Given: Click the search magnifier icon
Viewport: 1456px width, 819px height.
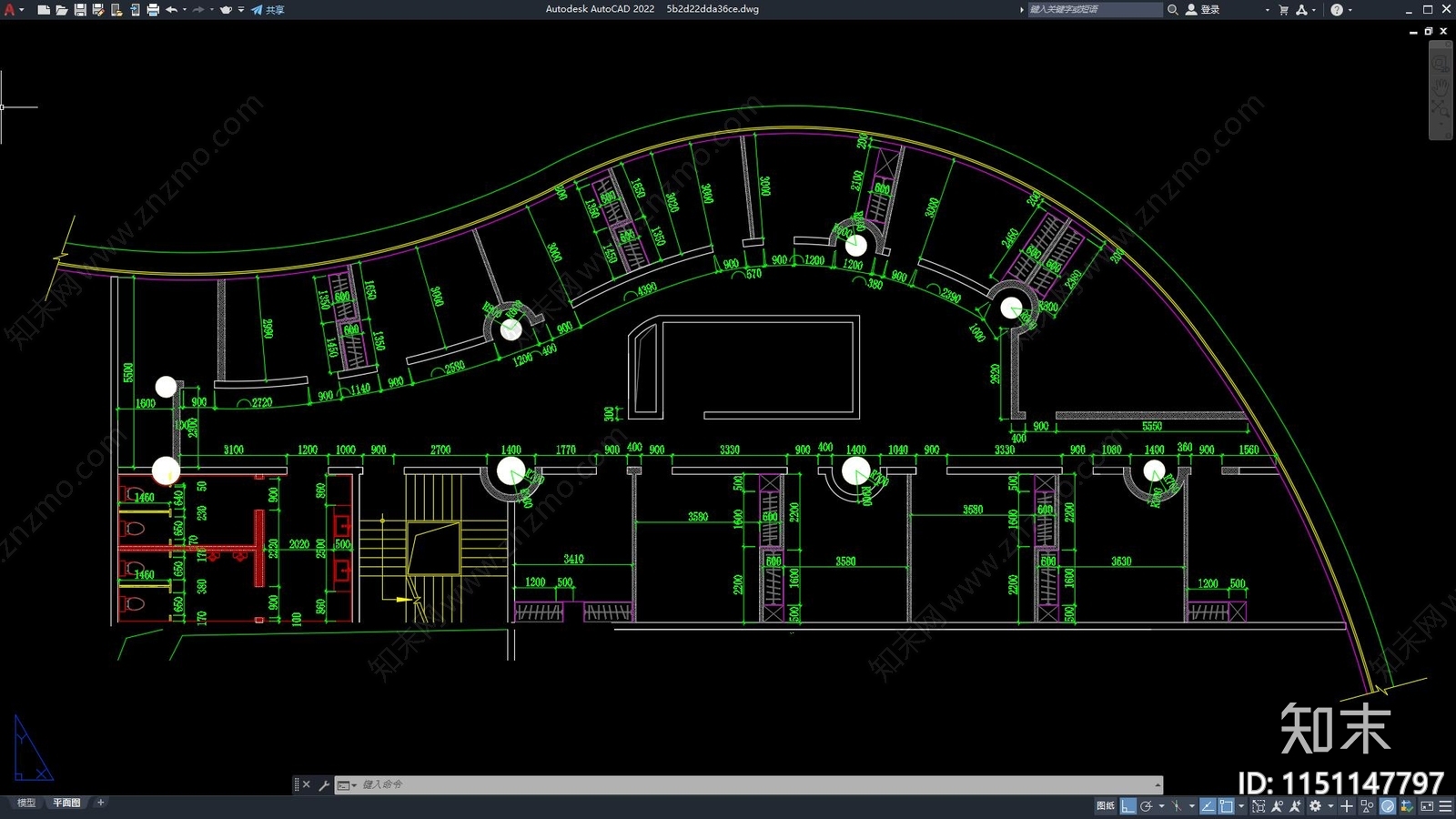Looking at the screenshot, I should pos(1173,9).
